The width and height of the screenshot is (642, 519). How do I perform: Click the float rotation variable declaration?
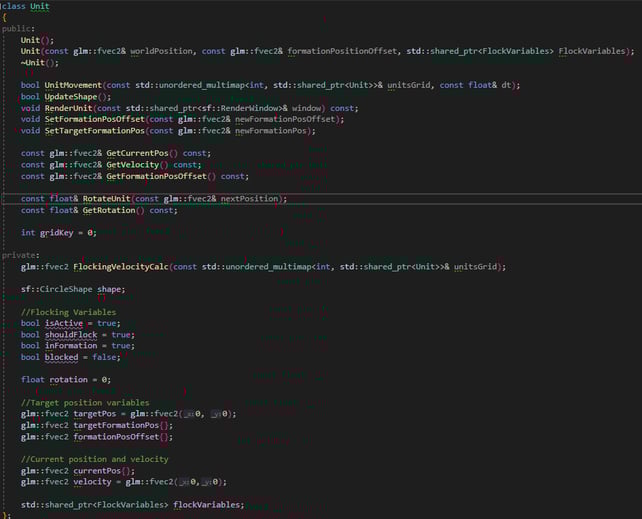[66, 379]
